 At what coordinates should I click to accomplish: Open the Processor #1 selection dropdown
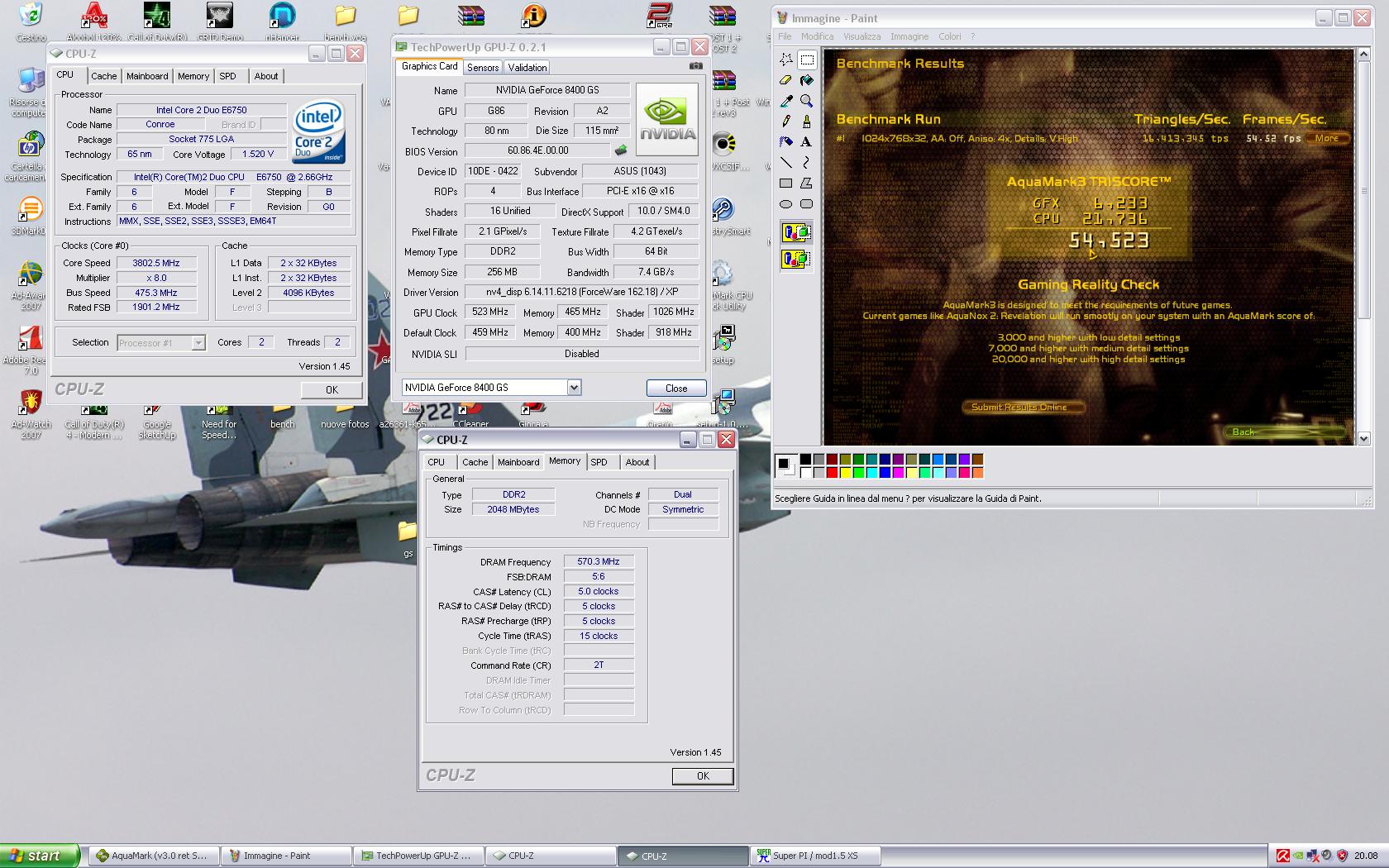198,342
